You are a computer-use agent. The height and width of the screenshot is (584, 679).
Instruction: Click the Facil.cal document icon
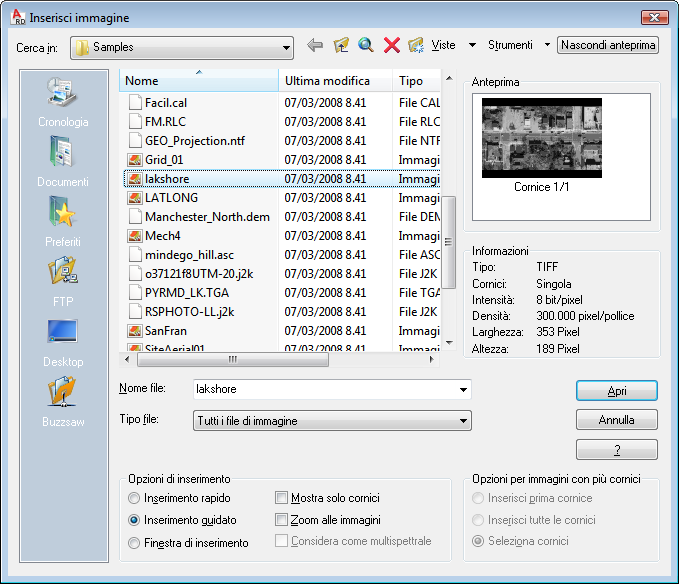(135, 103)
